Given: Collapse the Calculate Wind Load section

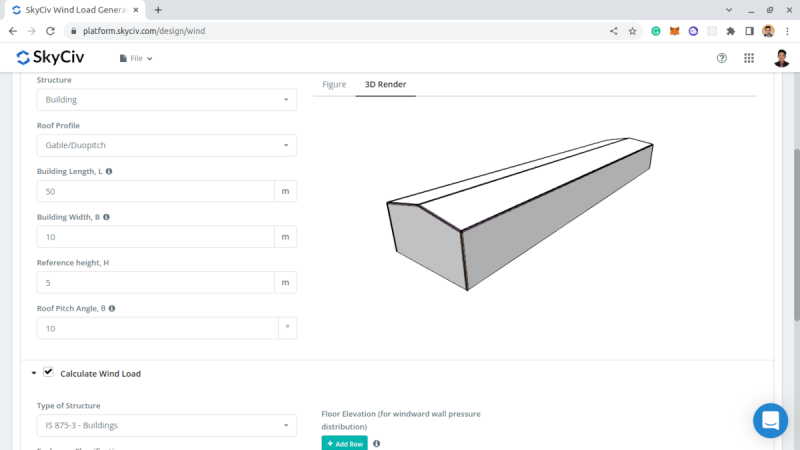Looking at the screenshot, I should pyautogui.click(x=33, y=373).
